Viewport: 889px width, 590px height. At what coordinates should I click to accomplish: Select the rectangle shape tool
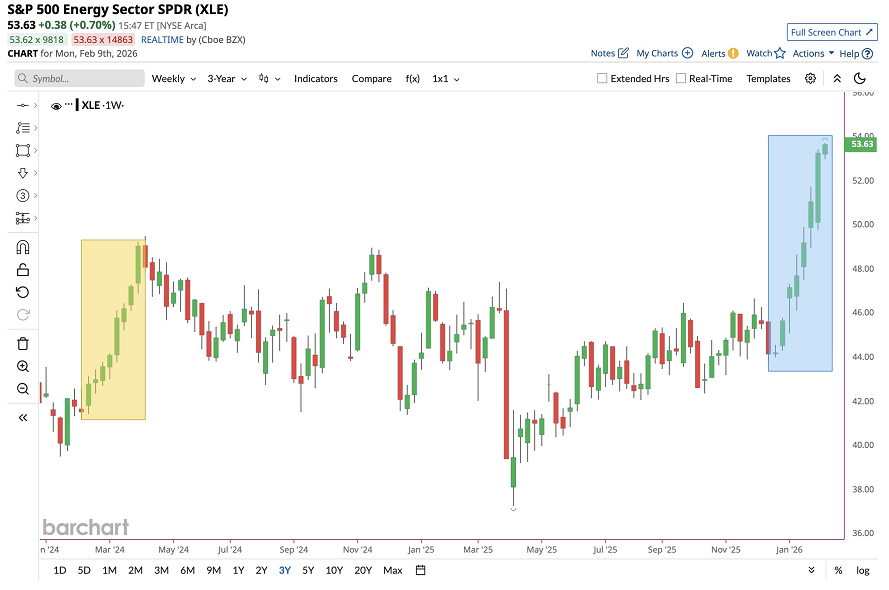pyautogui.click(x=23, y=150)
